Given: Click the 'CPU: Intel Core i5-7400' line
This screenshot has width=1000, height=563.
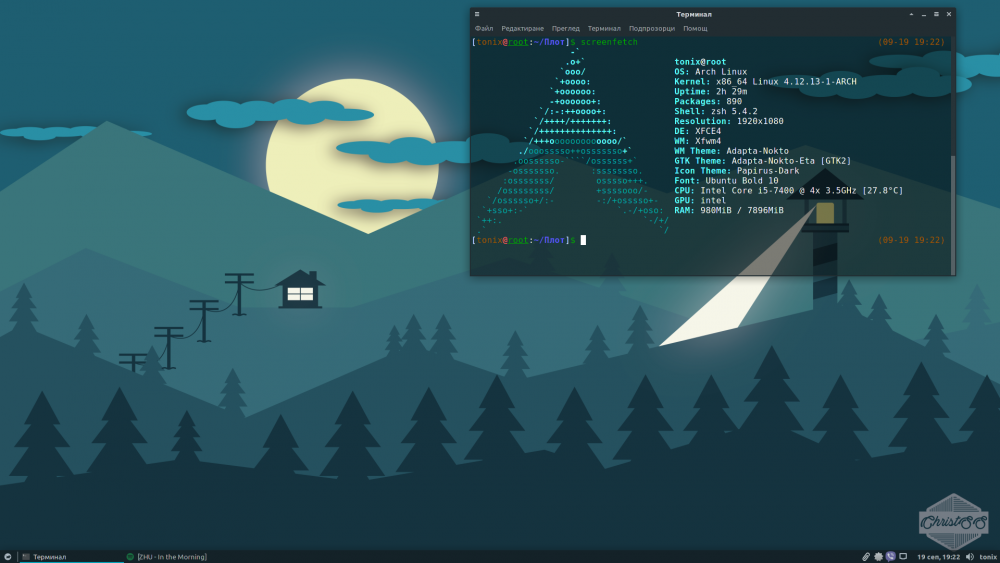Looking at the screenshot, I should [x=789, y=191].
